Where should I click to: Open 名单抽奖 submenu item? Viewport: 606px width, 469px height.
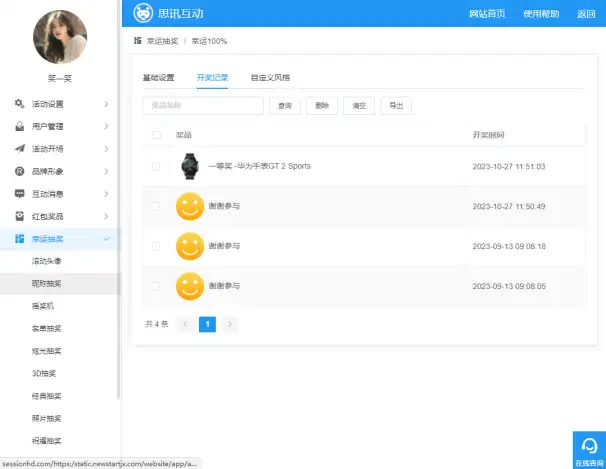tap(46, 328)
